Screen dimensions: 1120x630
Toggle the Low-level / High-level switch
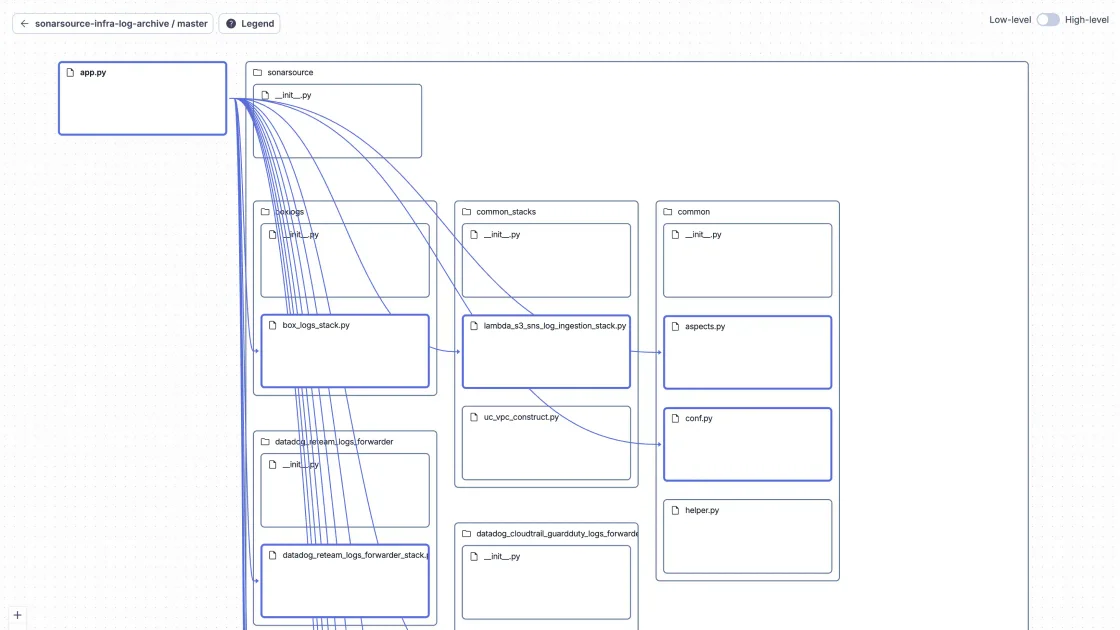pos(1047,20)
